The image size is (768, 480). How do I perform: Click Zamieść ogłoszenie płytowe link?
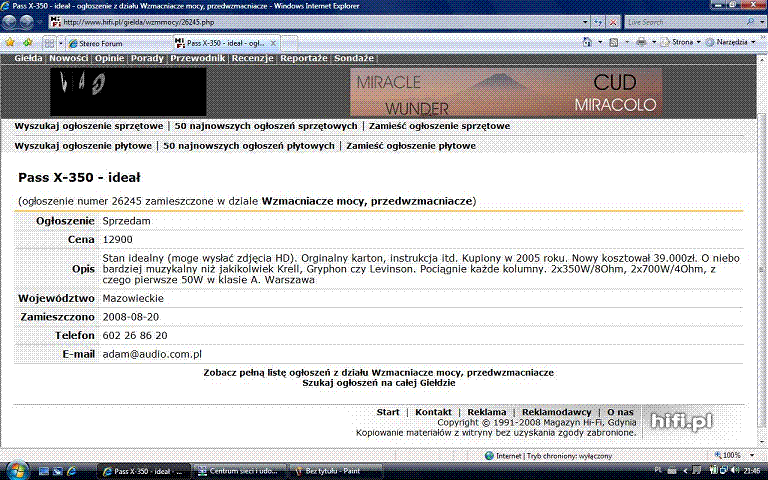click(x=411, y=146)
